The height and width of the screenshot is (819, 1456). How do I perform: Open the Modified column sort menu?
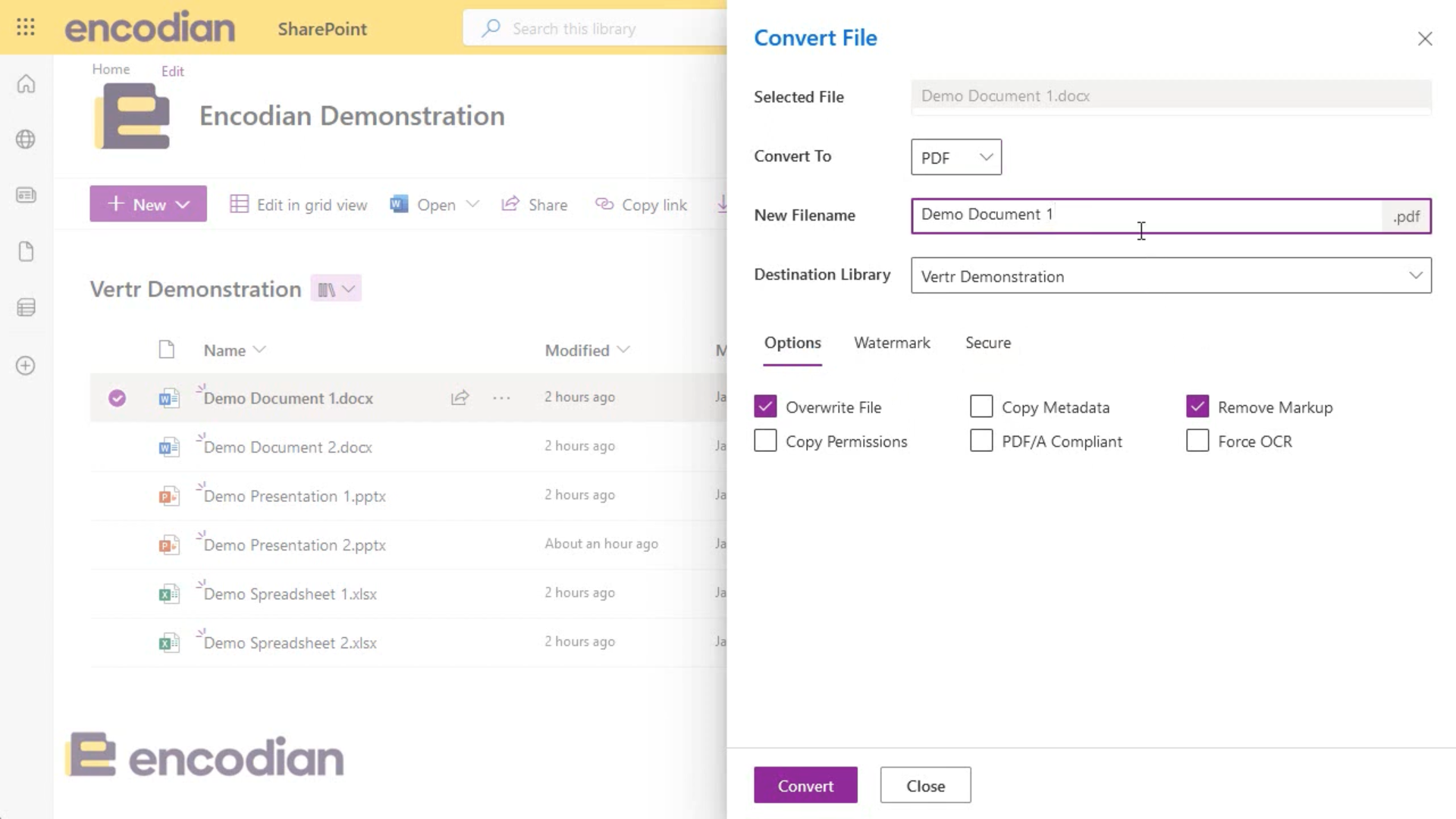[x=587, y=350]
